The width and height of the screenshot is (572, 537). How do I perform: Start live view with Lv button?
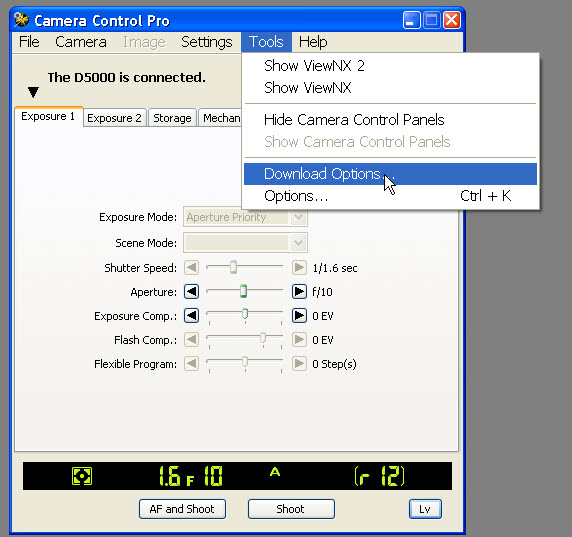pyautogui.click(x=425, y=509)
